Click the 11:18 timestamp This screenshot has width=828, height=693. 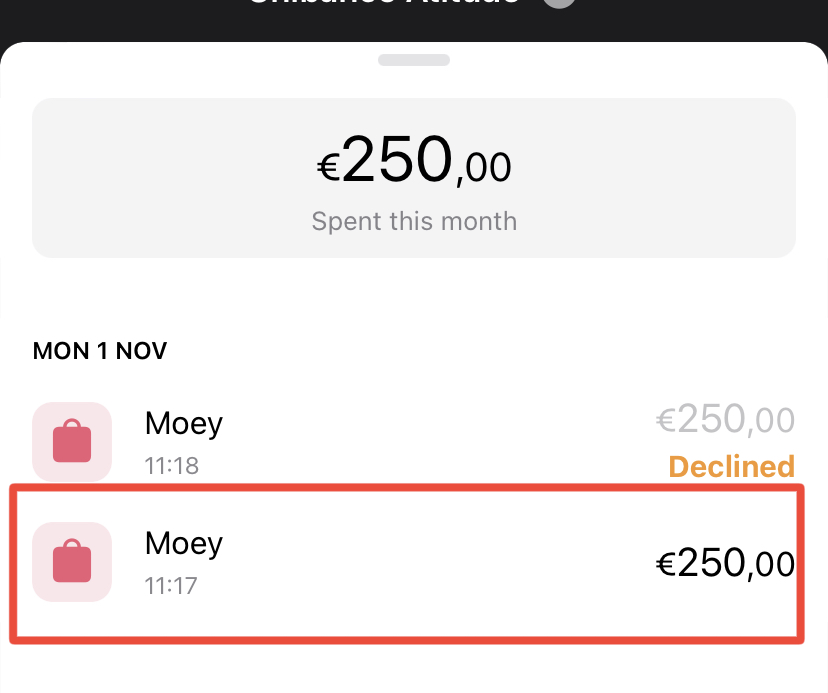(x=172, y=465)
